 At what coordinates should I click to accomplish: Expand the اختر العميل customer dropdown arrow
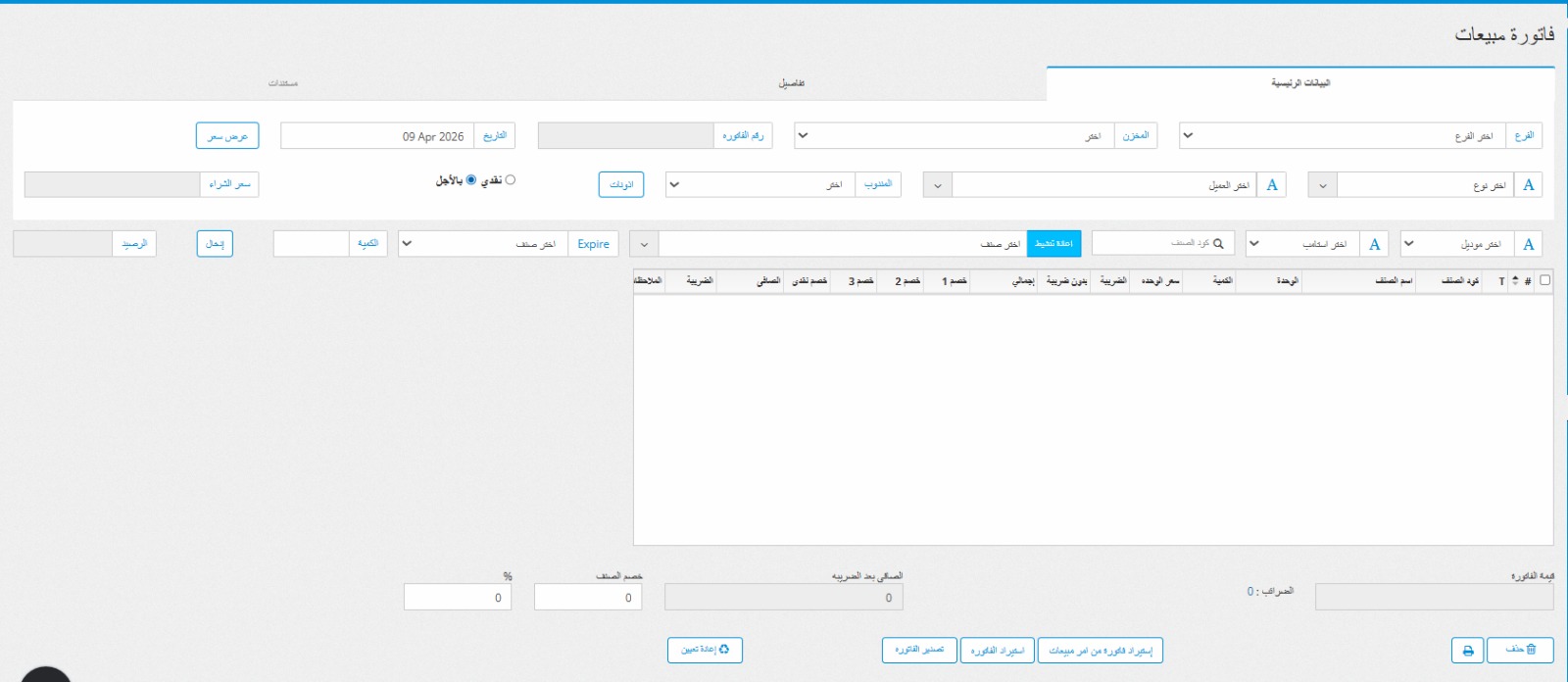coord(937,184)
